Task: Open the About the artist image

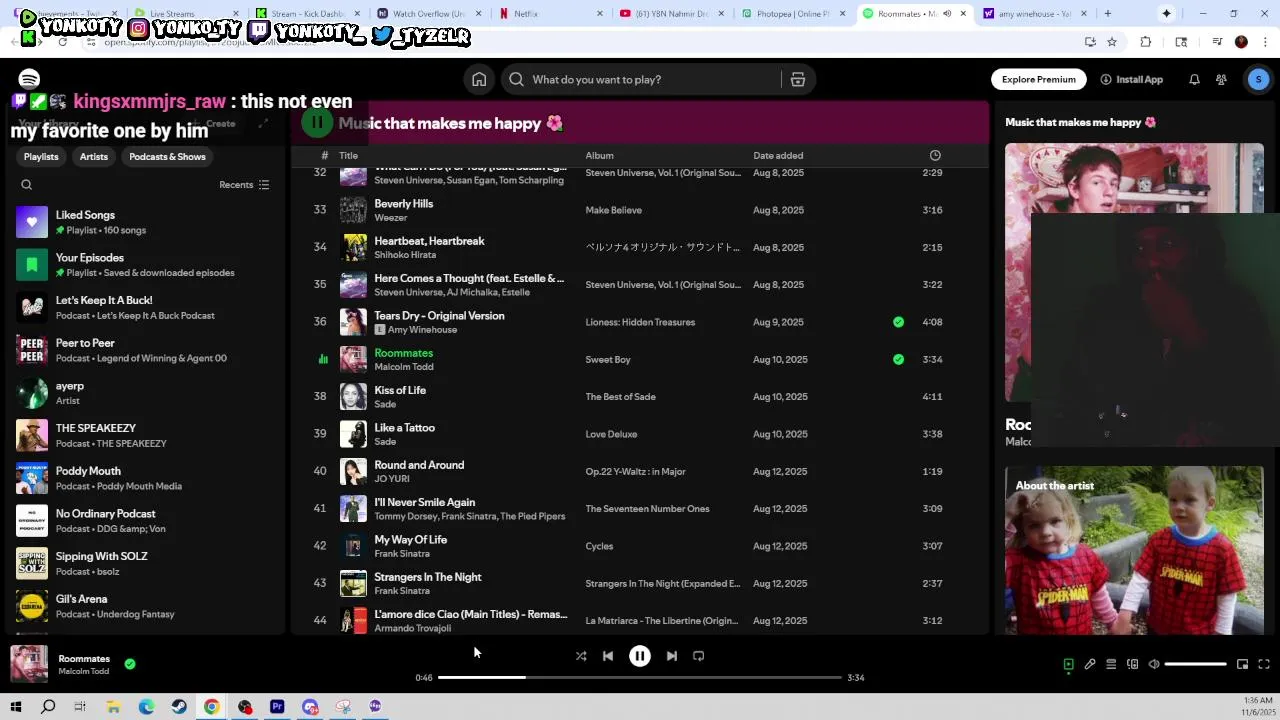Action: tap(1134, 550)
